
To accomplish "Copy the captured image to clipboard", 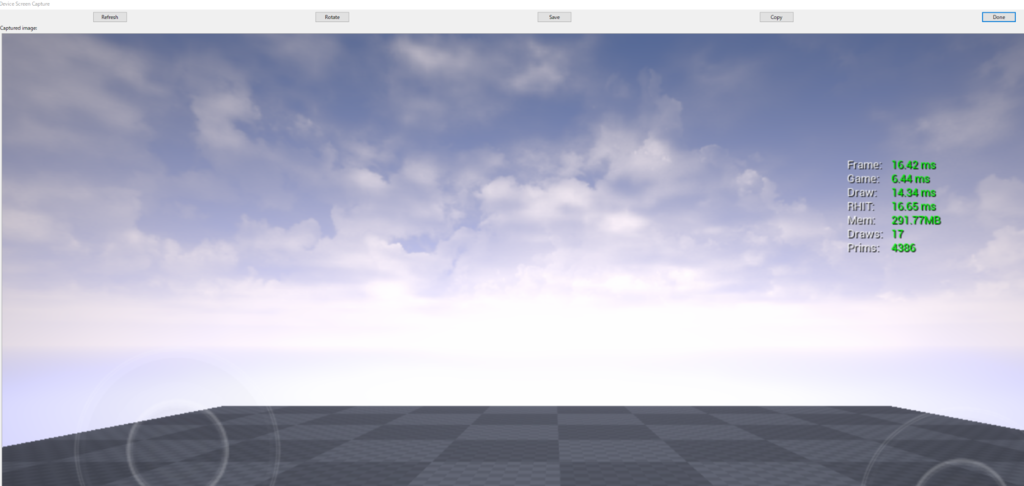I will [776, 17].
